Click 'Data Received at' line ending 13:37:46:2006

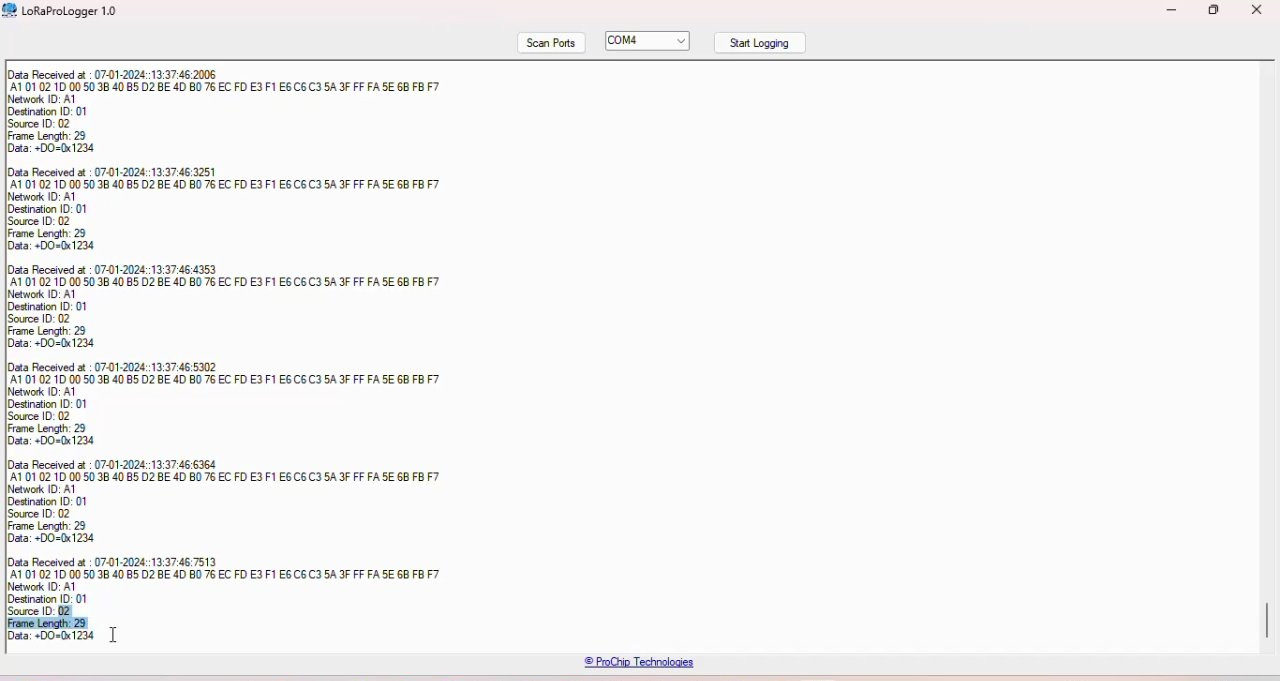(x=112, y=75)
